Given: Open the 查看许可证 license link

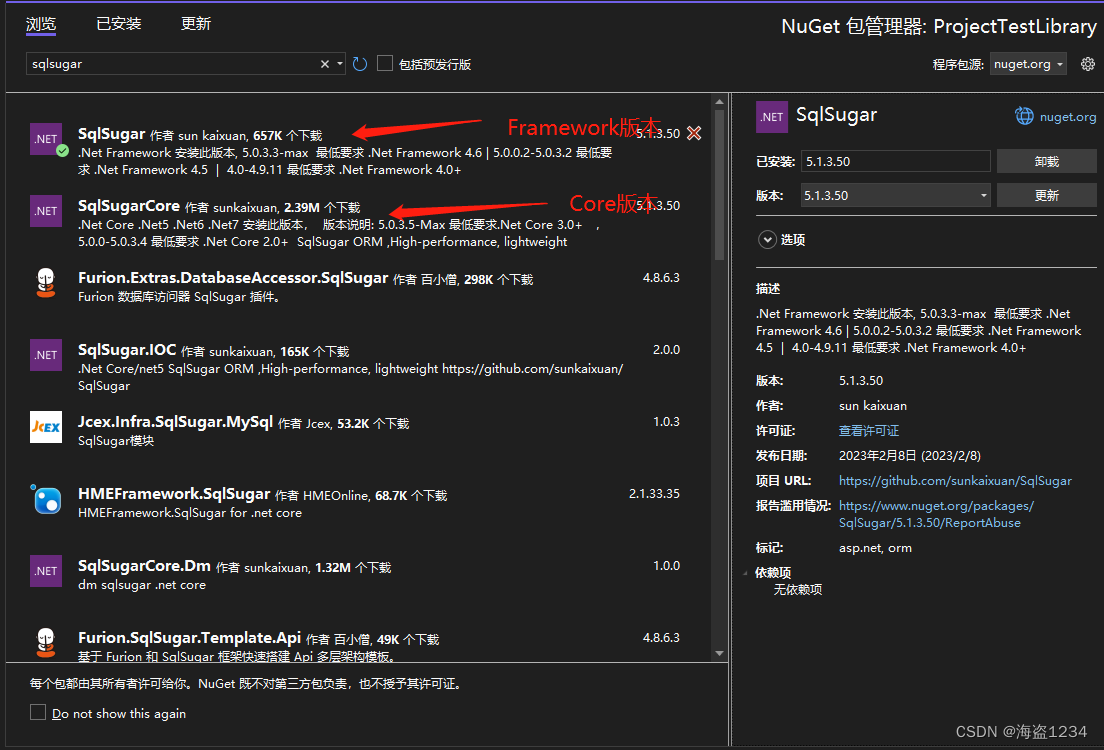Looking at the screenshot, I should pos(868,430).
